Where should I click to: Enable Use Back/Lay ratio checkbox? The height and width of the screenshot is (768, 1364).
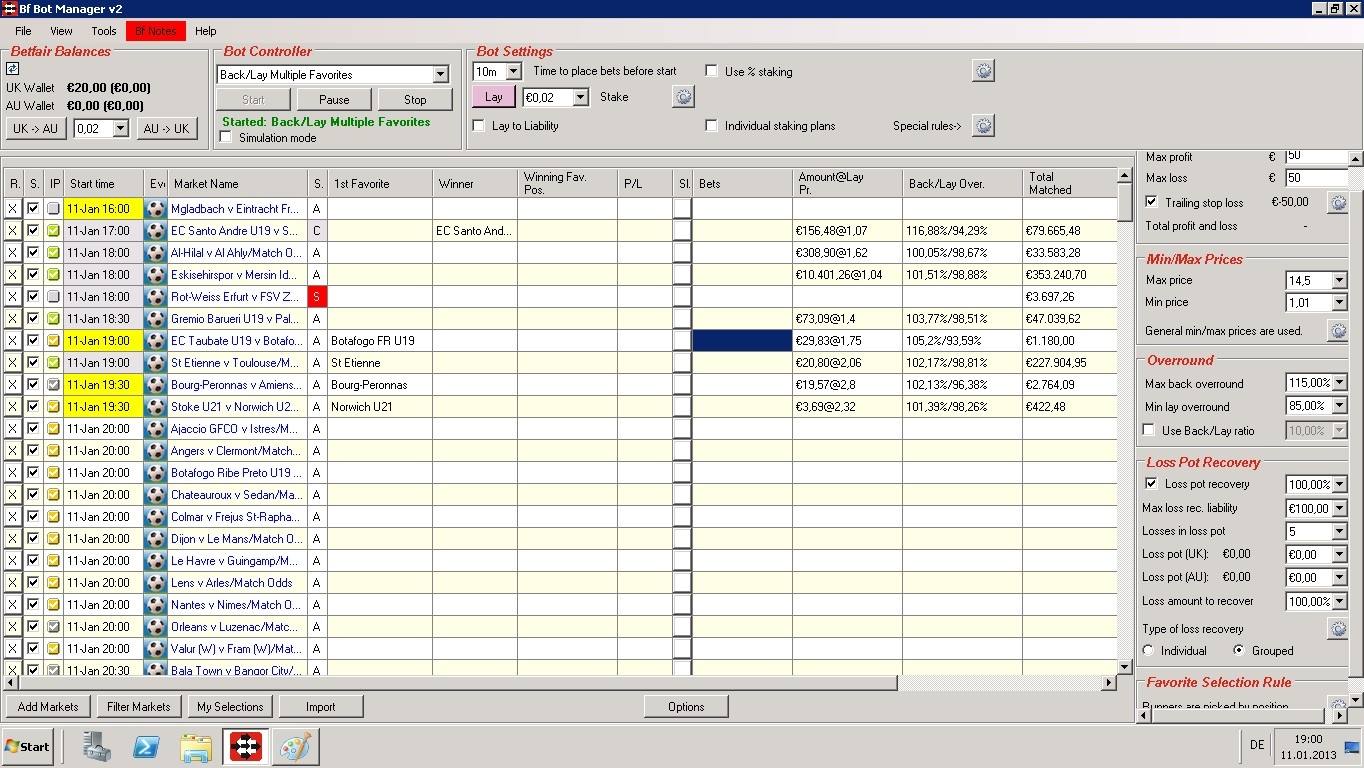pos(1149,430)
